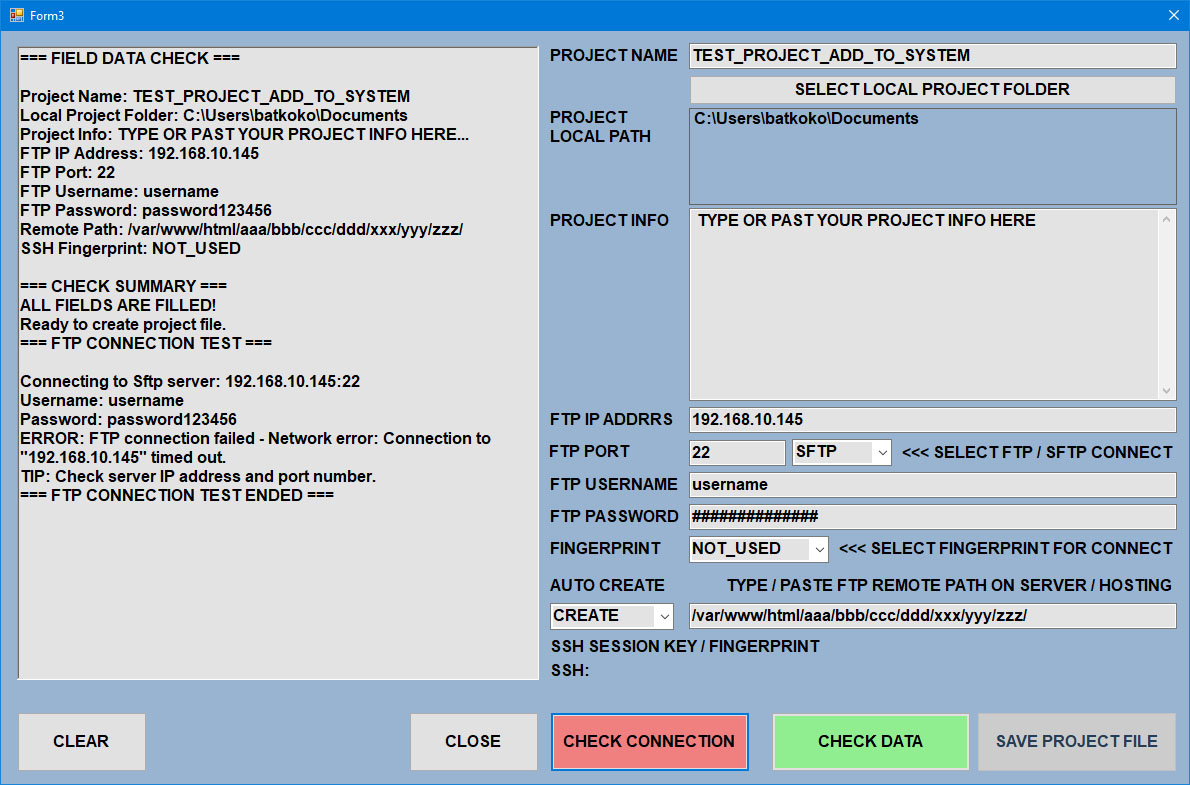The height and width of the screenshot is (785, 1190).
Task: Click the 'SSH:' label
Action: [x=570, y=671]
